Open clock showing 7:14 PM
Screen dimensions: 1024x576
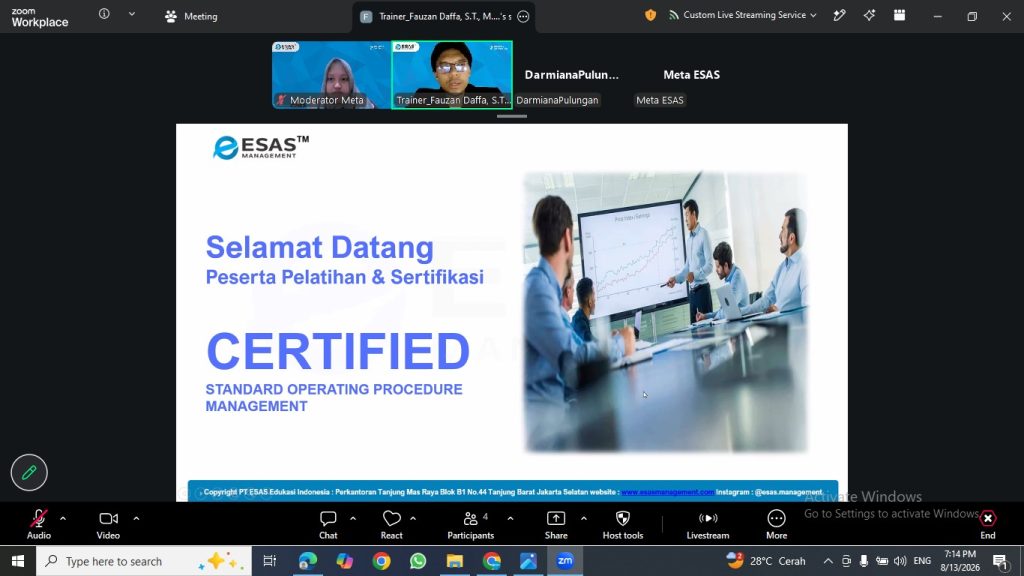pyautogui.click(x=960, y=561)
